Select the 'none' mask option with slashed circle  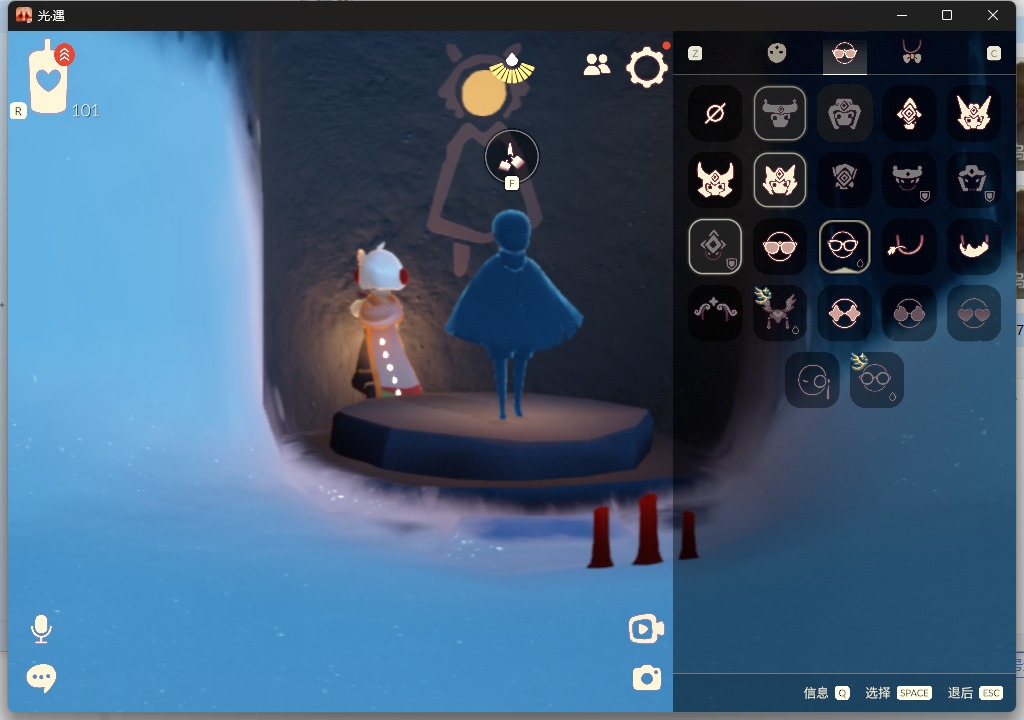[714, 114]
